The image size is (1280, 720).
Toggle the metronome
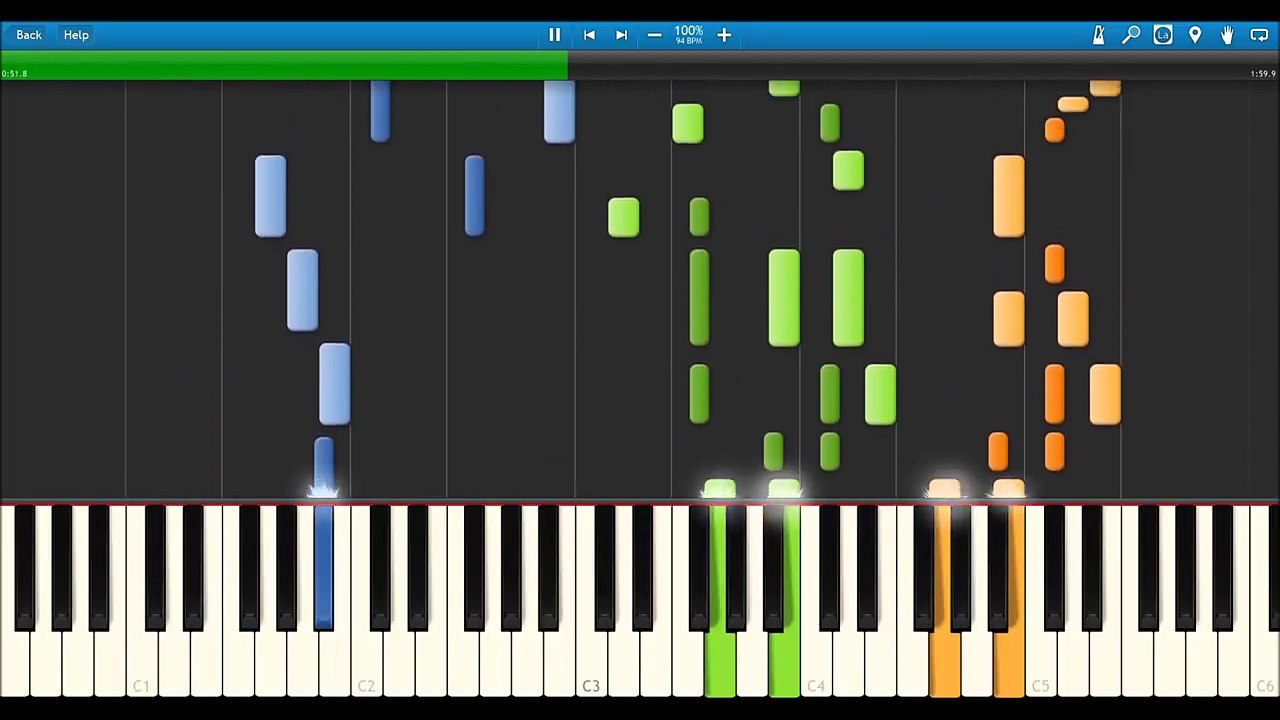click(x=1098, y=35)
